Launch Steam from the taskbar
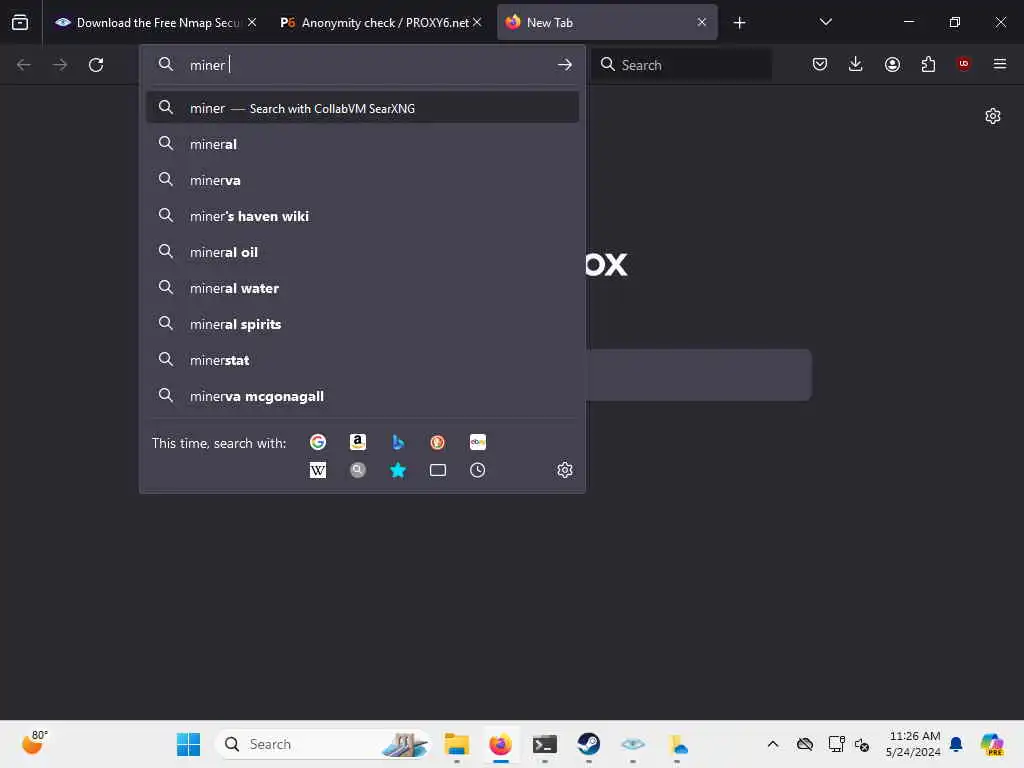The image size is (1024, 768). coord(588,744)
